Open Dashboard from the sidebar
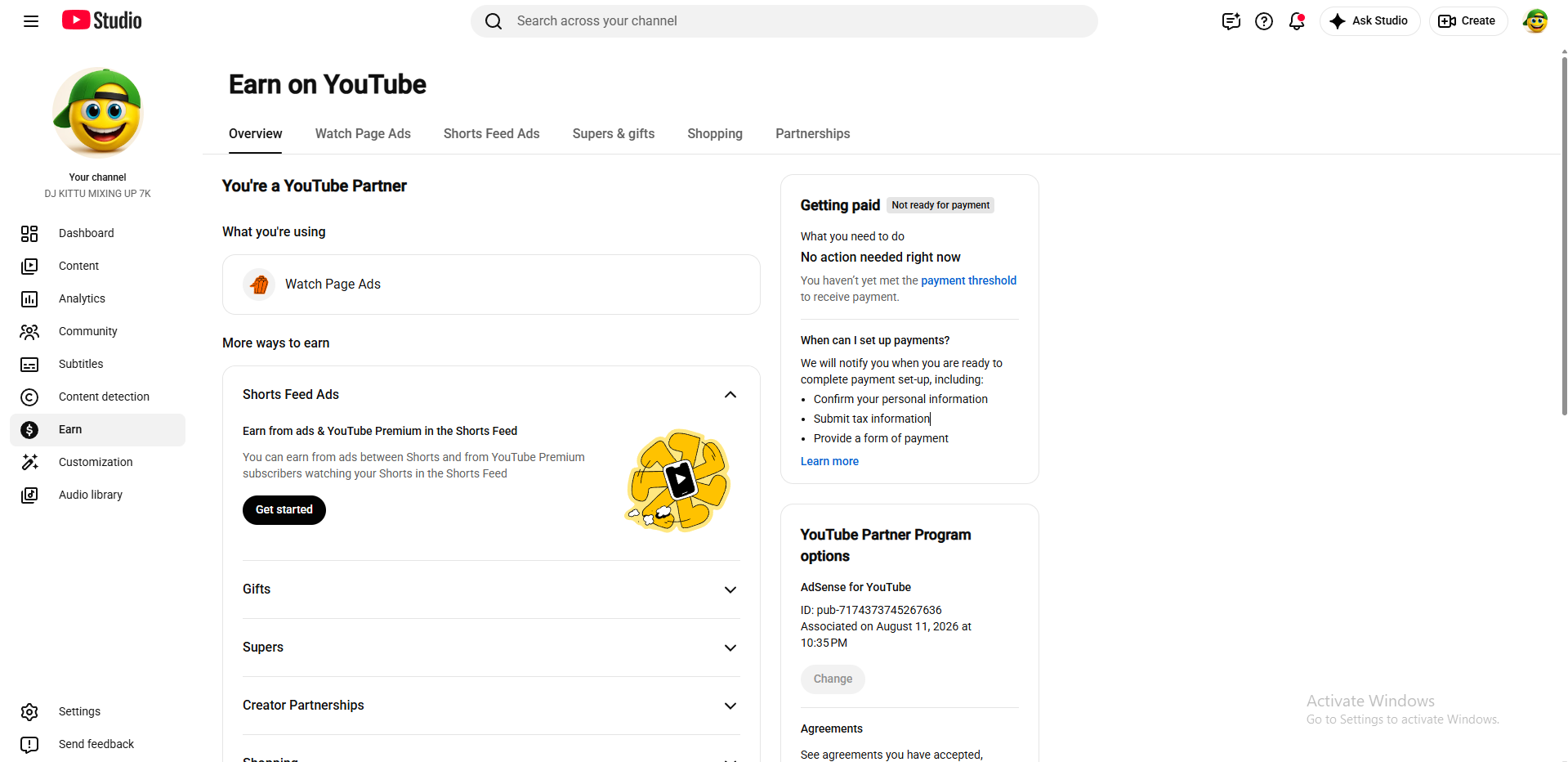The image size is (1568, 762). click(98, 234)
